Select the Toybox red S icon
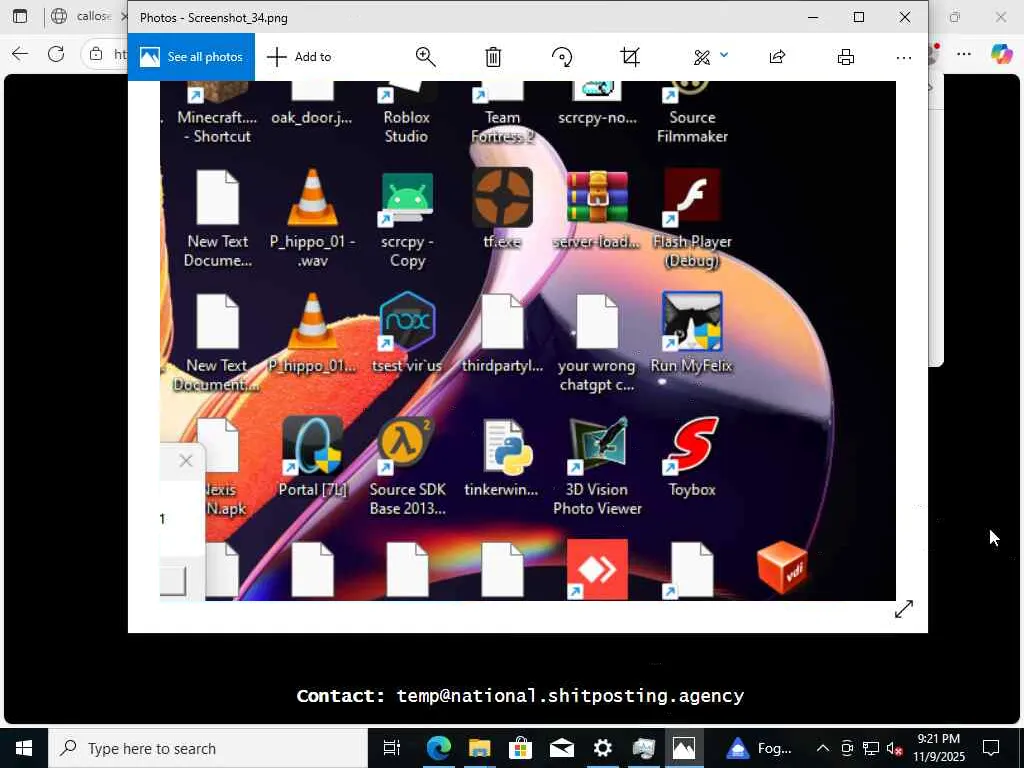Viewport: 1024px width, 768px height. tap(693, 445)
